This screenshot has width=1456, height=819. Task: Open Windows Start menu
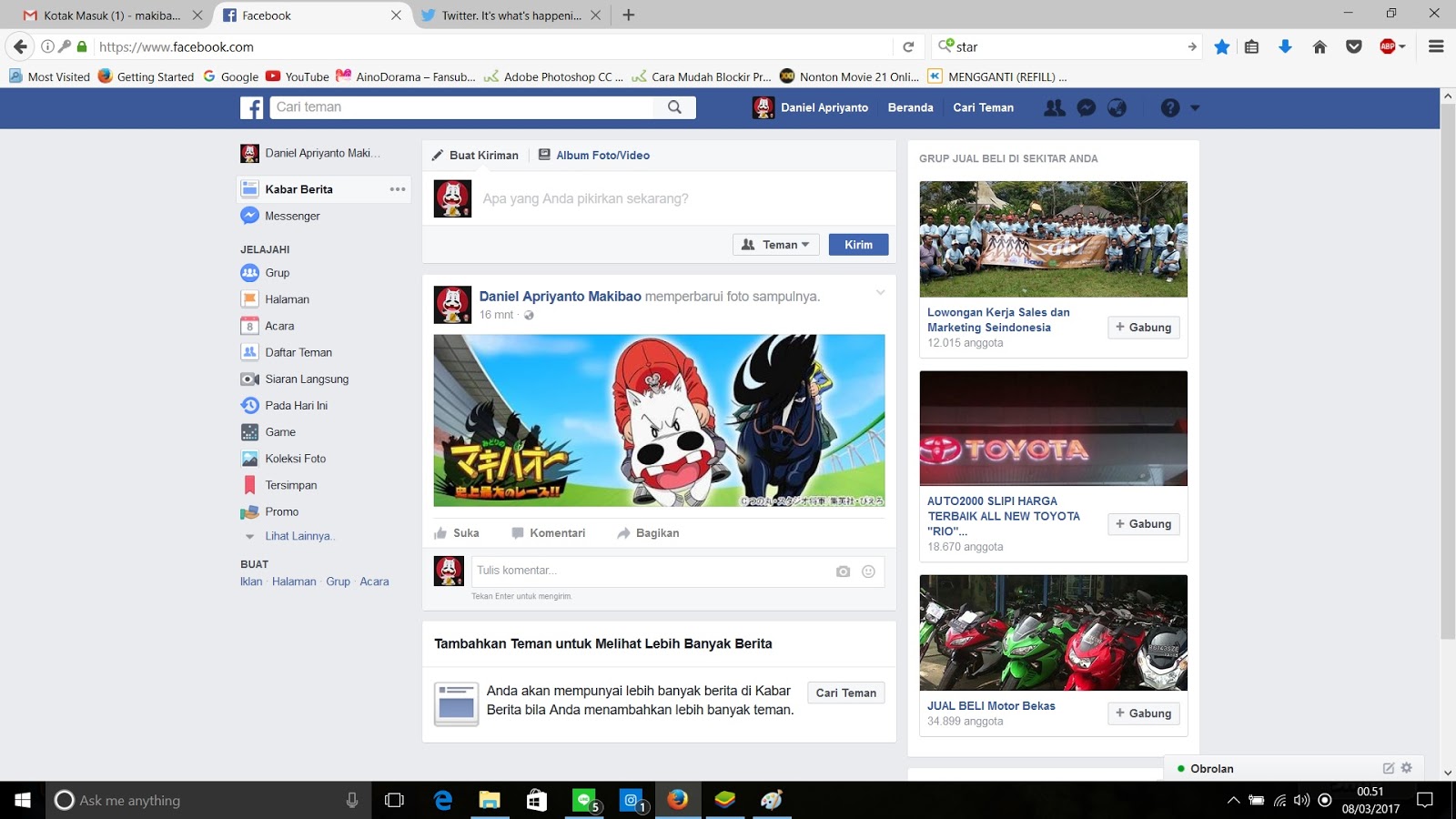pyautogui.click(x=23, y=800)
